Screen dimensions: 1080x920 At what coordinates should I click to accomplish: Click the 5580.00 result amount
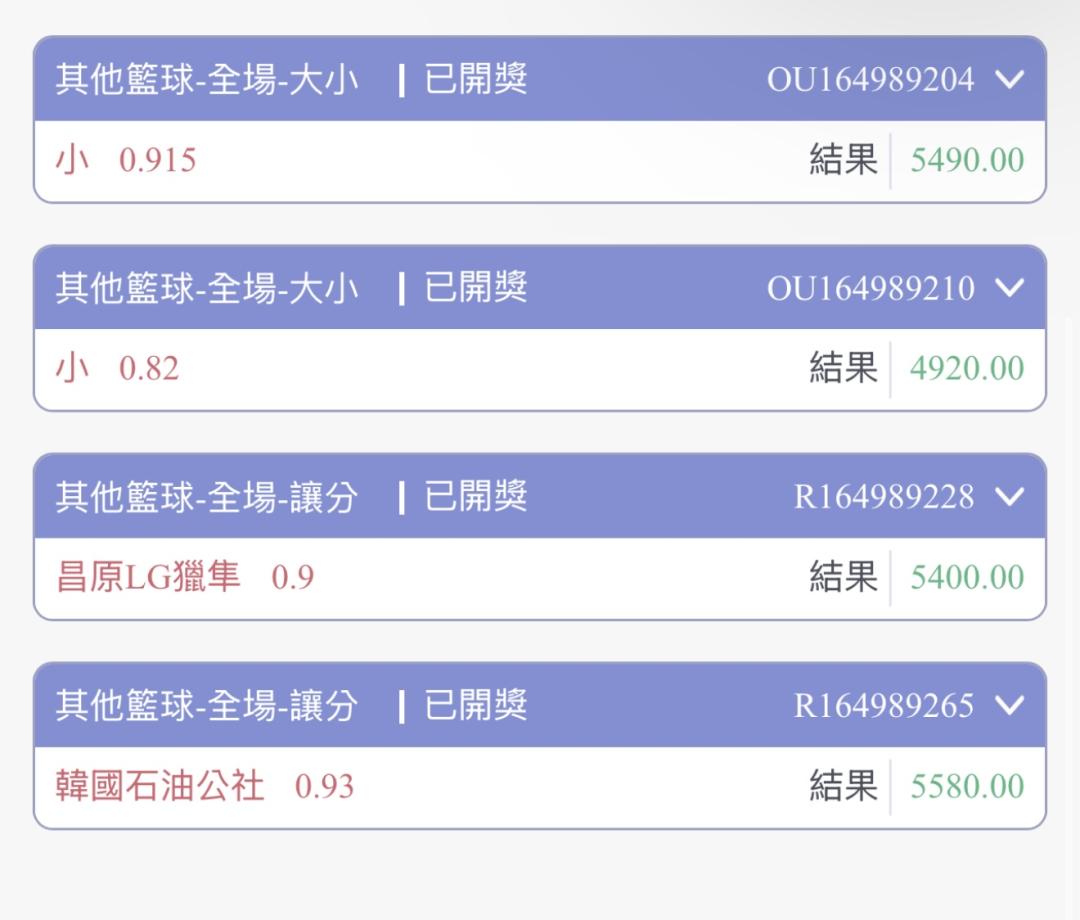[967, 786]
